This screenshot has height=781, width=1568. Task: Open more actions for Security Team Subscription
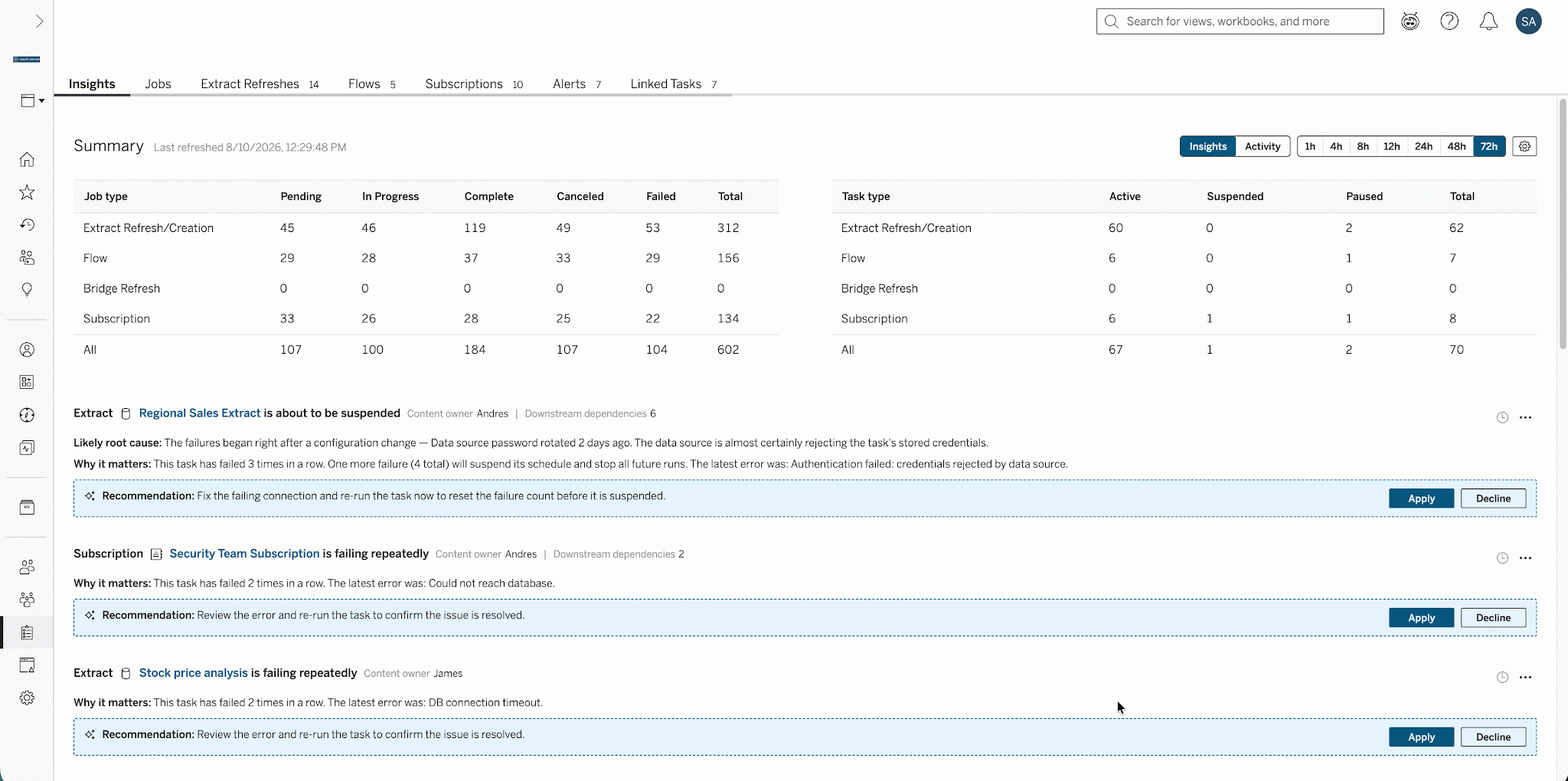(1525, 558)
